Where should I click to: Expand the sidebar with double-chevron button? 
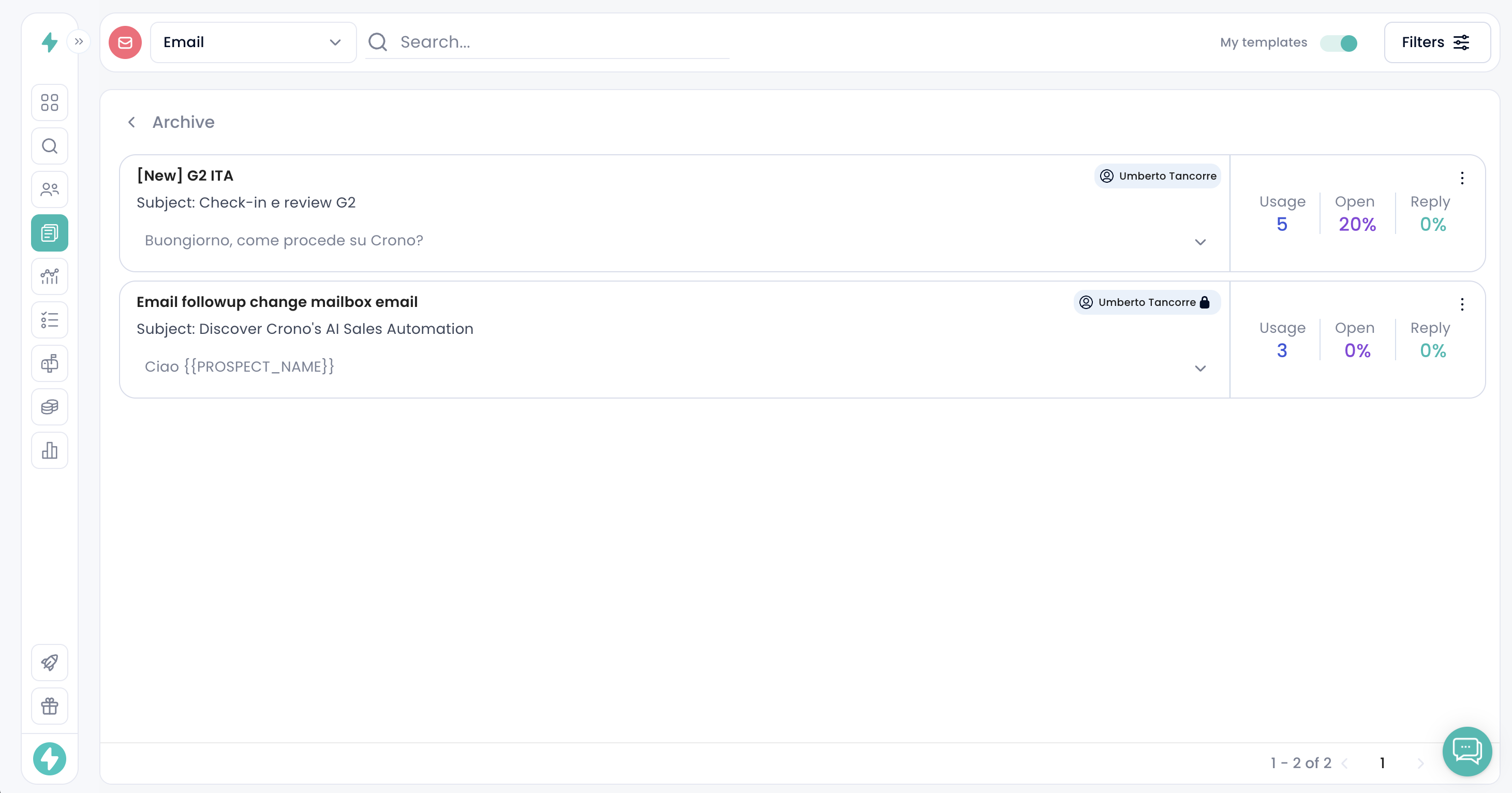(x=79, y=42)
